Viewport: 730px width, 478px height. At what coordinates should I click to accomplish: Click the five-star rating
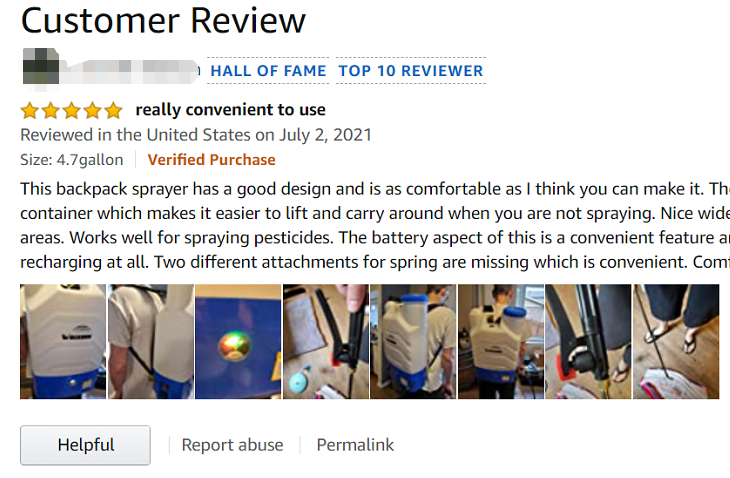click(x=71, y=110)
